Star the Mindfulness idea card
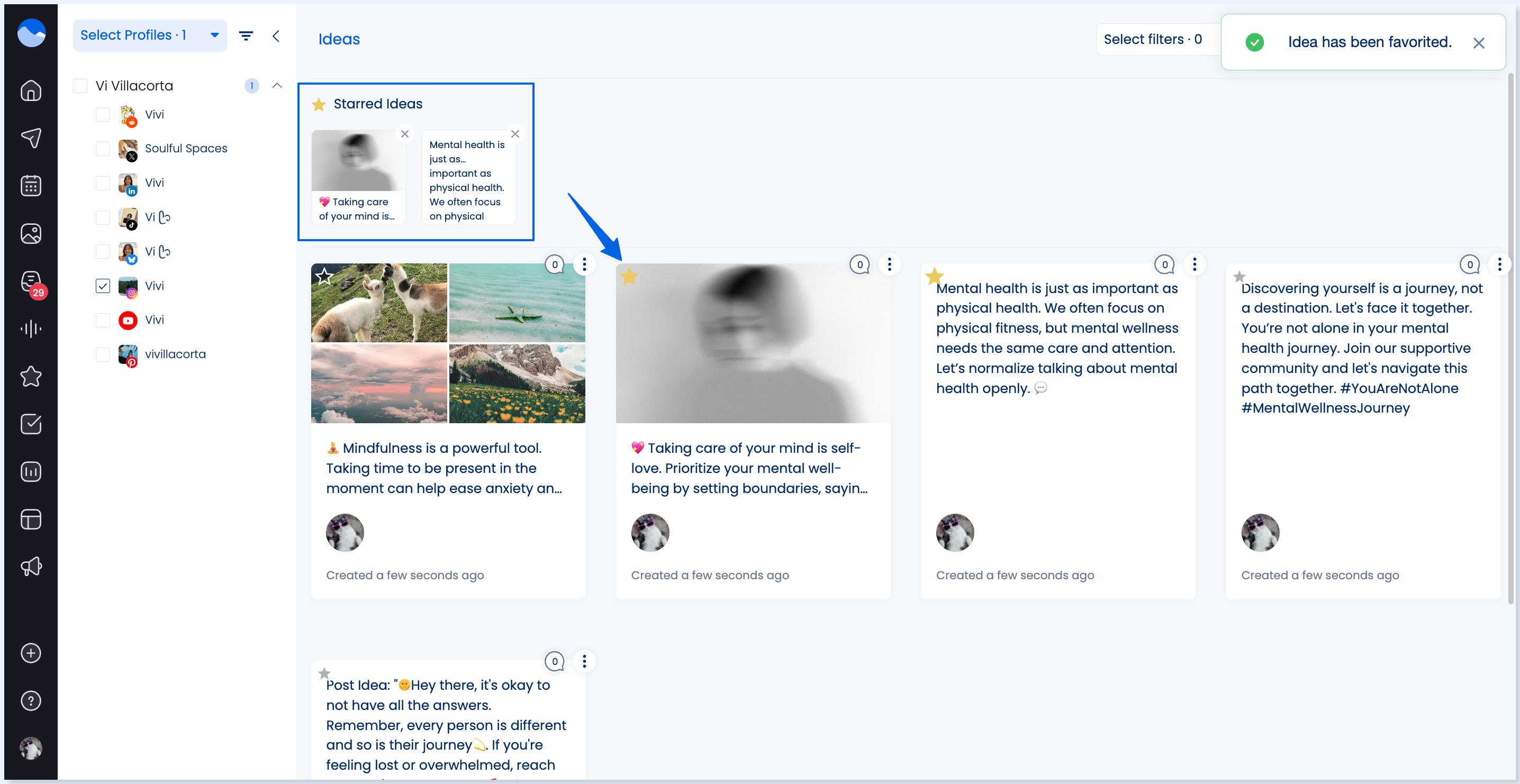 pyautogui.click(x=324, y=276)
